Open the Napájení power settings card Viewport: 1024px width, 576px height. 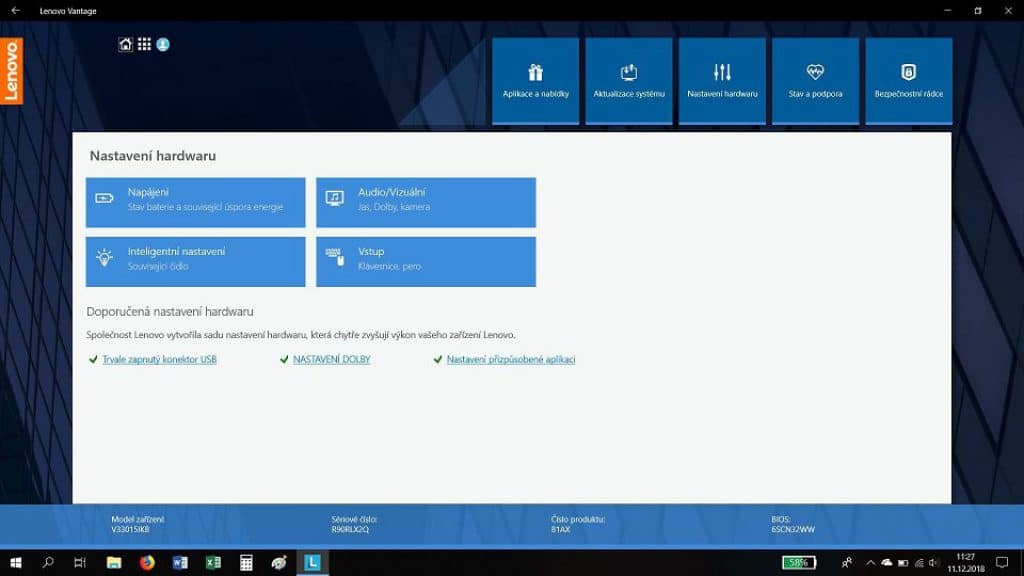pyautogui.click(x=195, y=202)
